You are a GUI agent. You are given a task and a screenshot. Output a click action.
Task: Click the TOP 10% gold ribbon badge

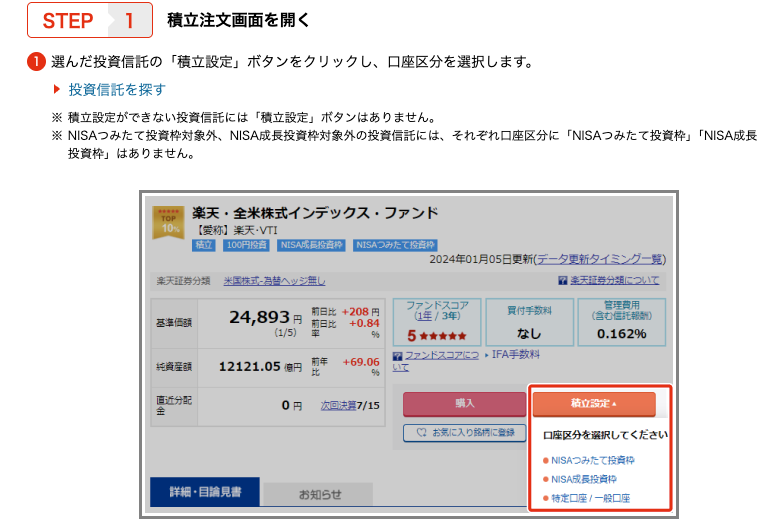tap(168, 222)
